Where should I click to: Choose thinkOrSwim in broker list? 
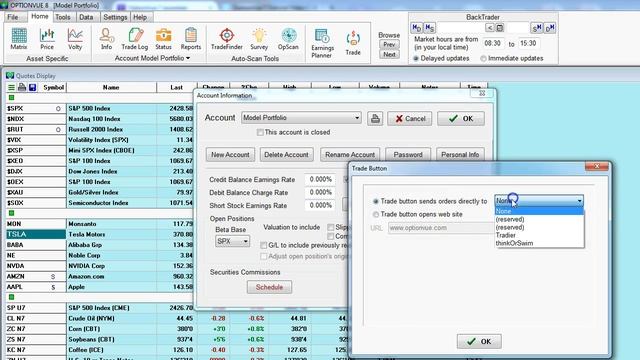[x=539, y=243]
